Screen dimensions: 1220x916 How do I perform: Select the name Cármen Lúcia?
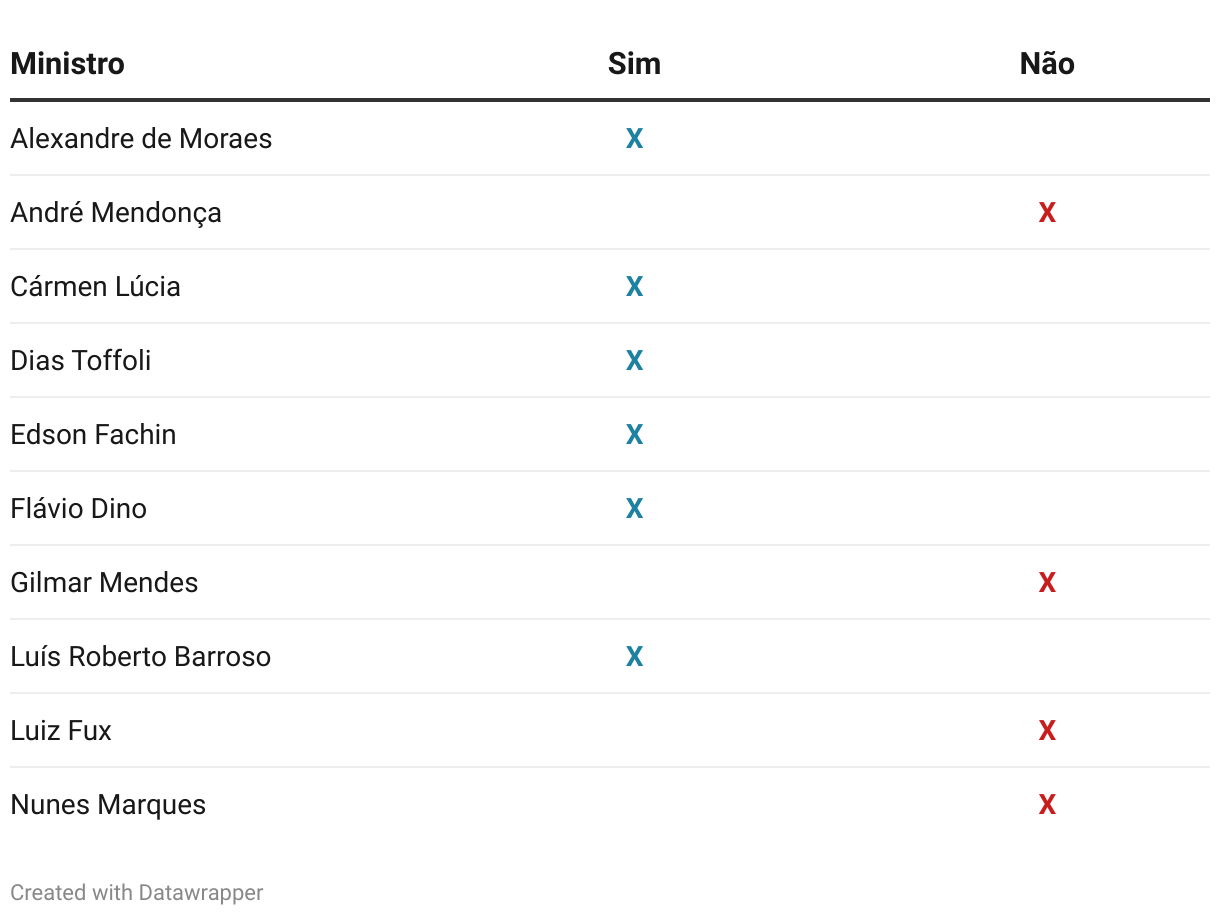[x=96, y=286]
